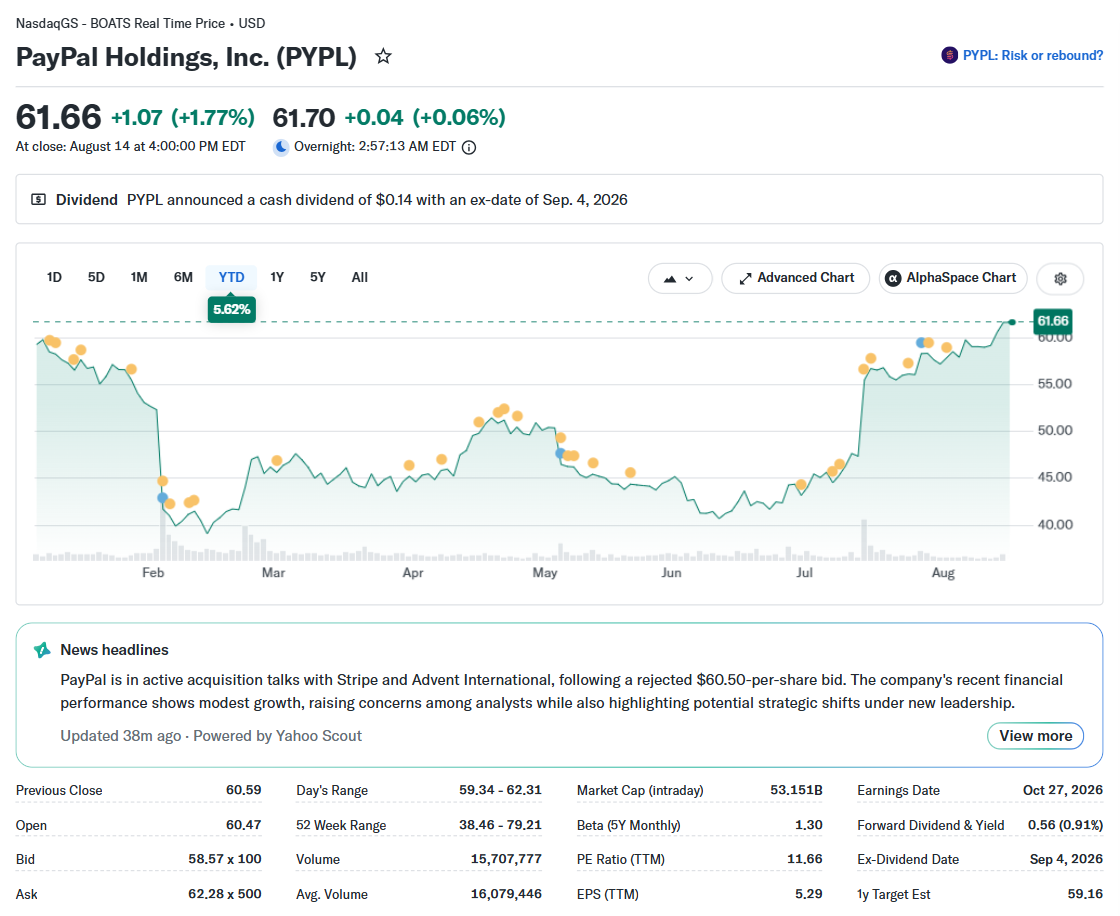Screen dimensions: 1120x916
Task: Show the 1Y chart range
Action: (277, 277)
